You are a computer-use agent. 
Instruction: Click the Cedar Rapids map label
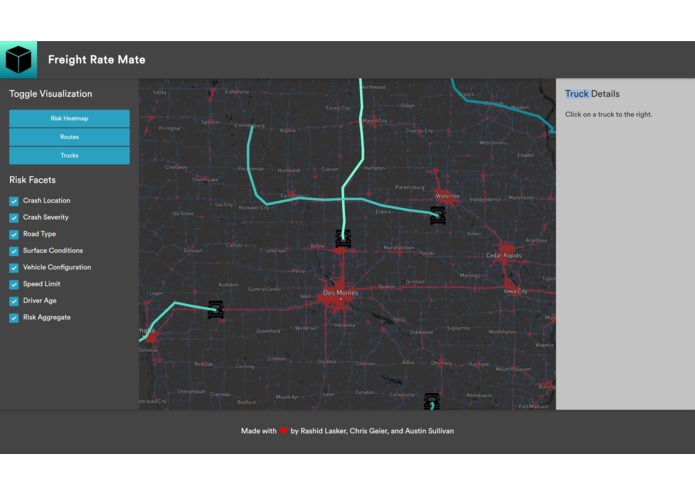coord(504,256)
